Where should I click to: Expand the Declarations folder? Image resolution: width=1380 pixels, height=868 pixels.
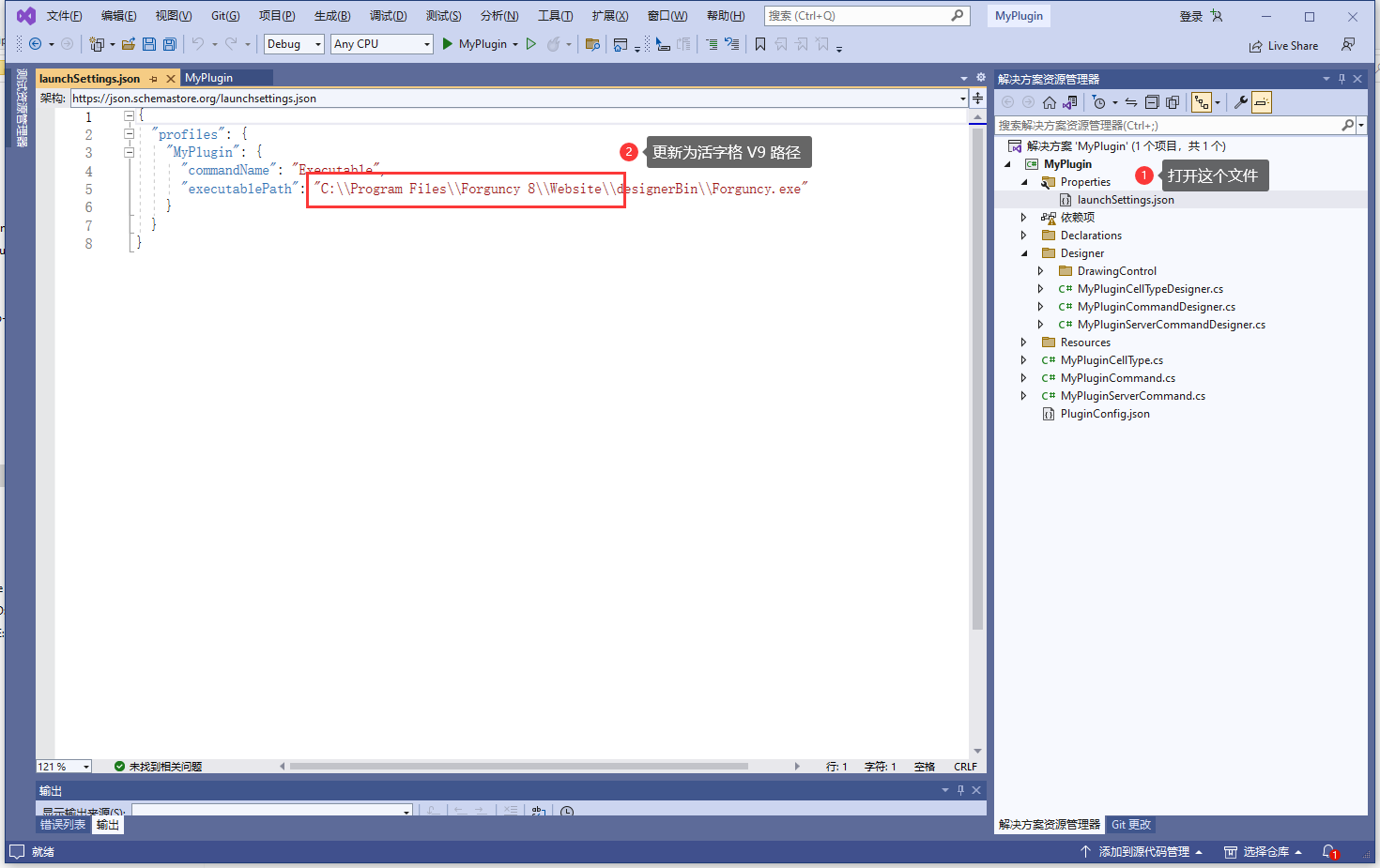pyautogui.click(x=1024, y=236)
